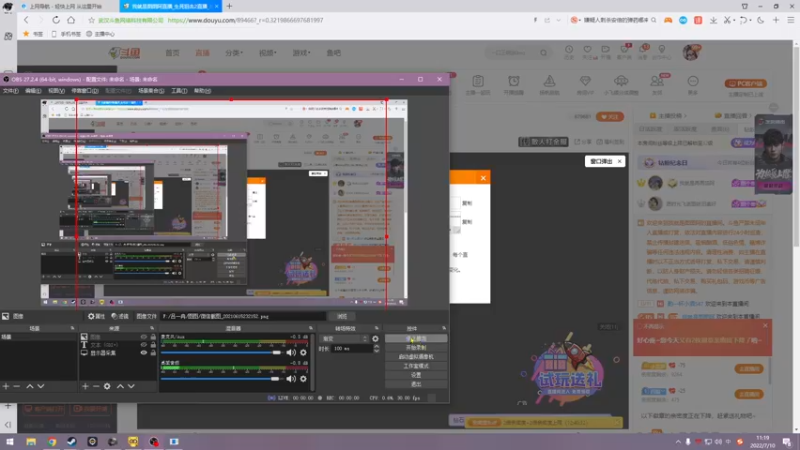Add a new source with plus icon
Viewport: 800px width, 450px height.
[85, 386]
